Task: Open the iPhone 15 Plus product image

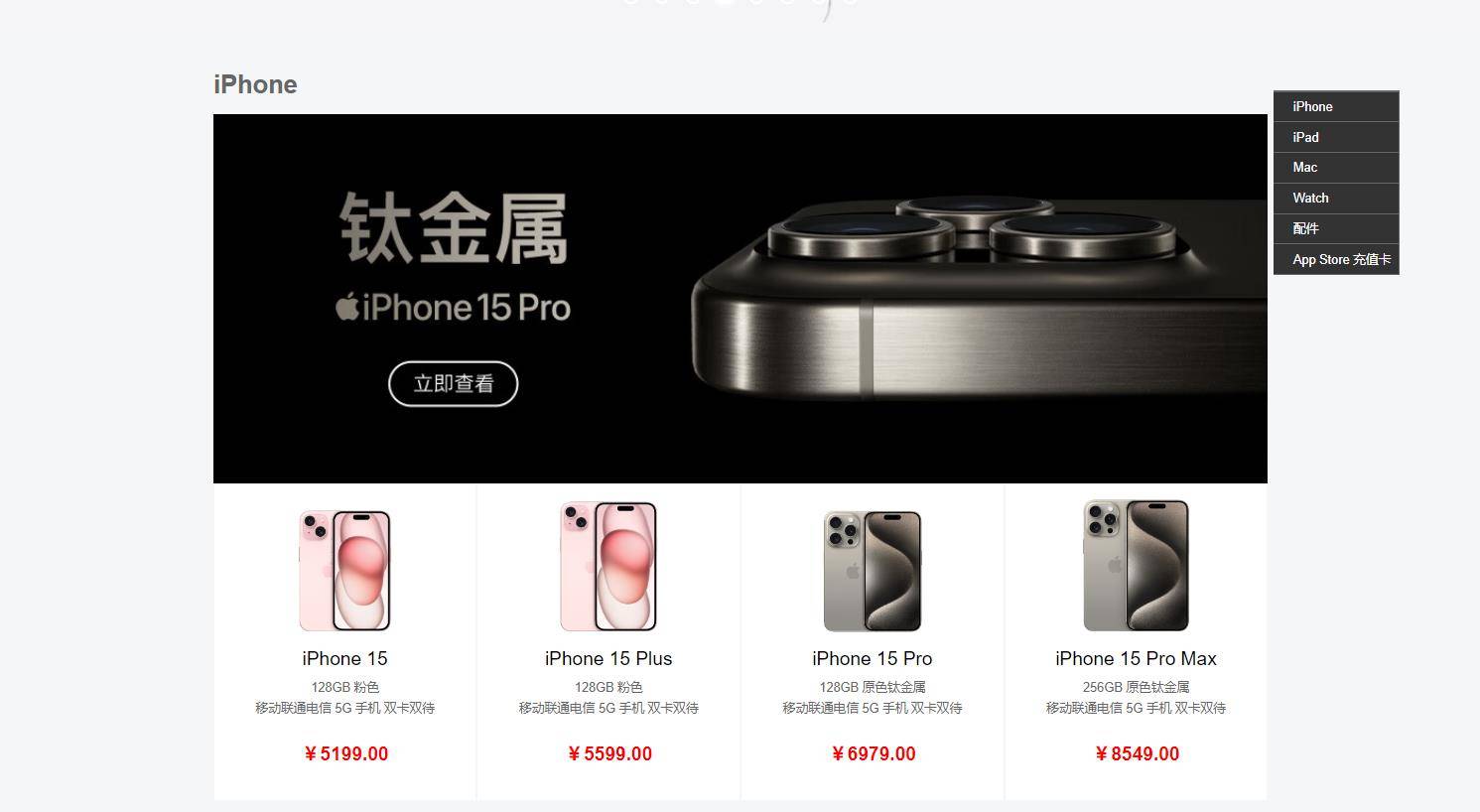Action: tap(608, 566)
